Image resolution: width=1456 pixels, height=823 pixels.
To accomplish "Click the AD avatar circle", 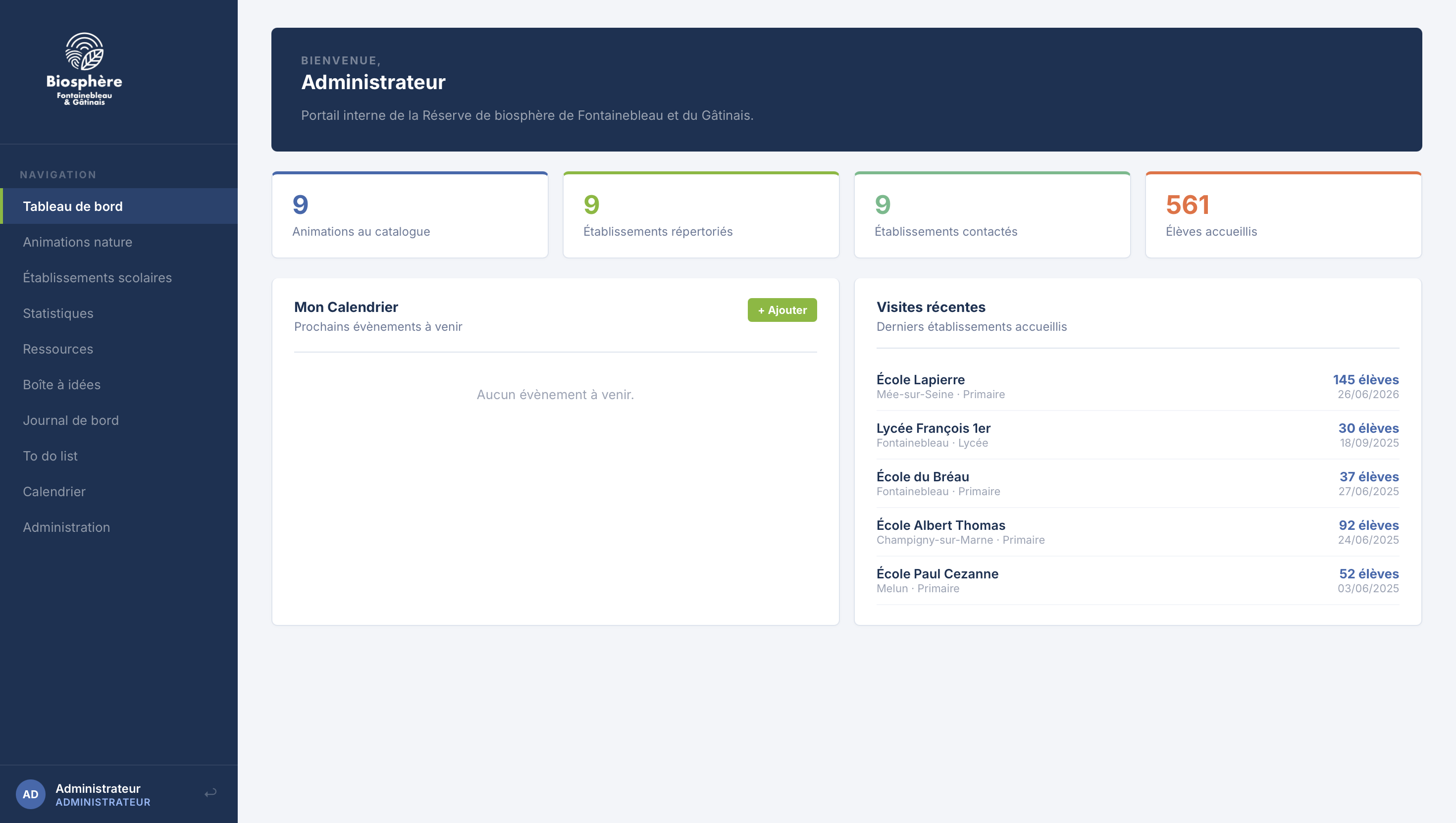I will coord(31,794).
